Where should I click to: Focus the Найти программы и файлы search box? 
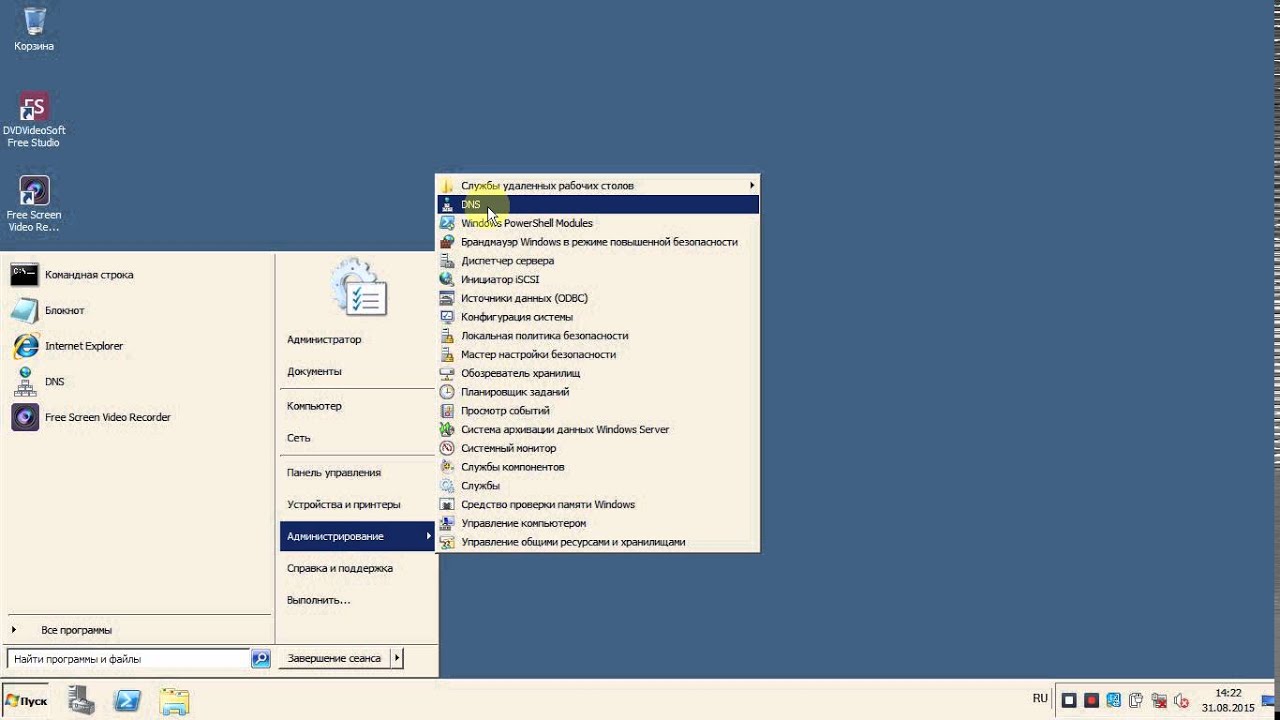click(128, 659)
